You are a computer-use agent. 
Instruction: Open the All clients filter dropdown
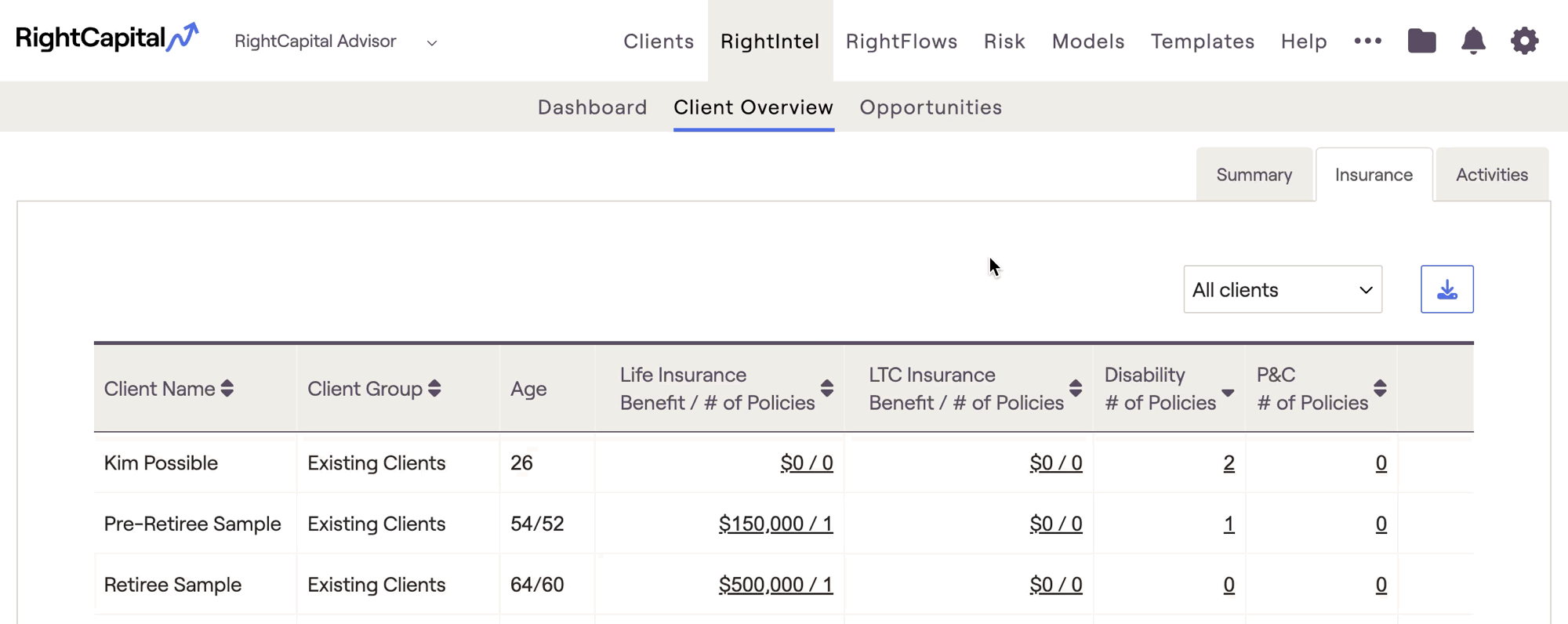(x=1283, y=289)
